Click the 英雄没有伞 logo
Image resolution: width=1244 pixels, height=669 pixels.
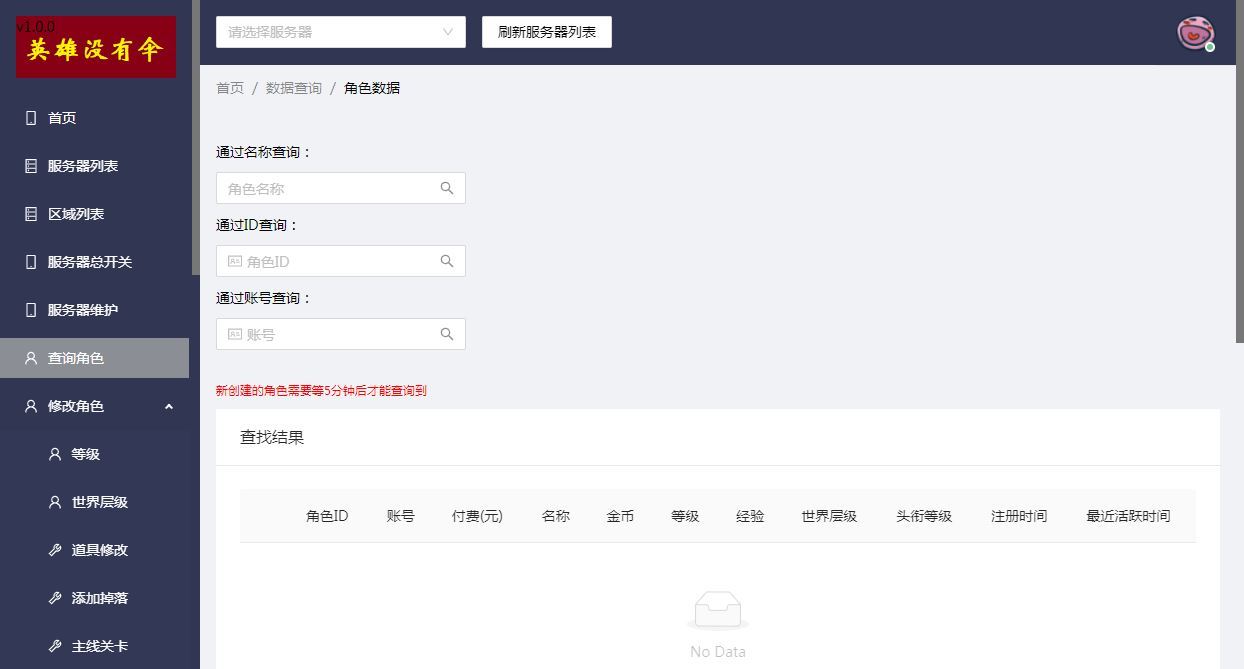coord(96,47)
